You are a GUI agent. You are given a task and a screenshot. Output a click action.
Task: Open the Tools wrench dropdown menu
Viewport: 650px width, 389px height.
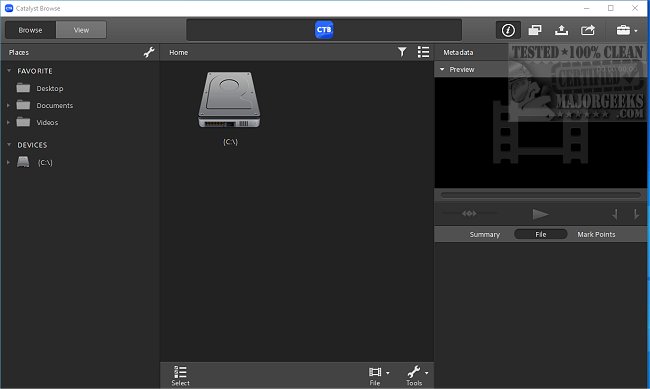417,376
